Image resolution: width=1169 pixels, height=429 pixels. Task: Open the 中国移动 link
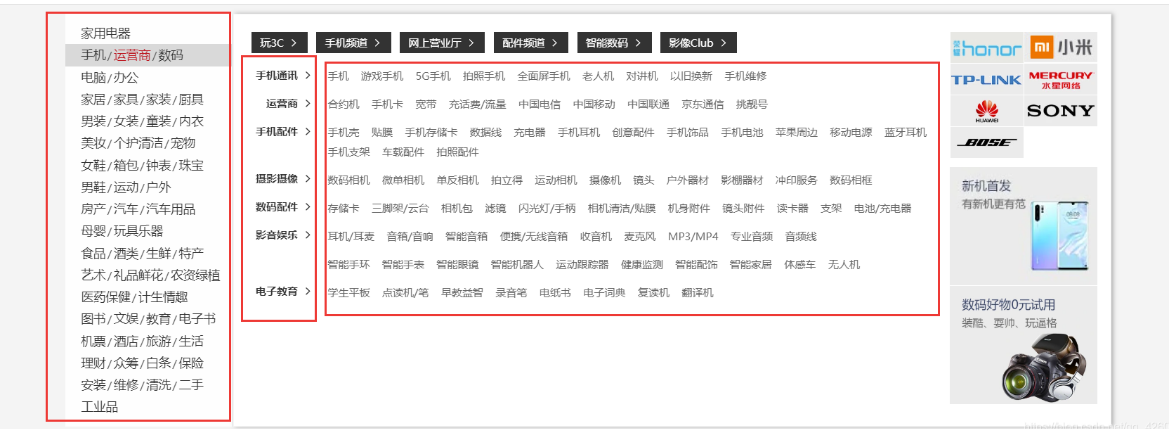[x=594, y=104]
